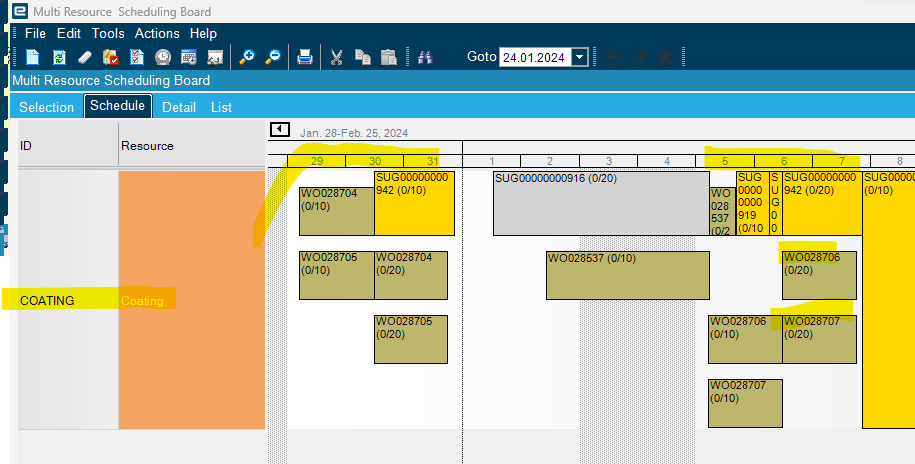Switch to the Selection tab

pos(47,107)
